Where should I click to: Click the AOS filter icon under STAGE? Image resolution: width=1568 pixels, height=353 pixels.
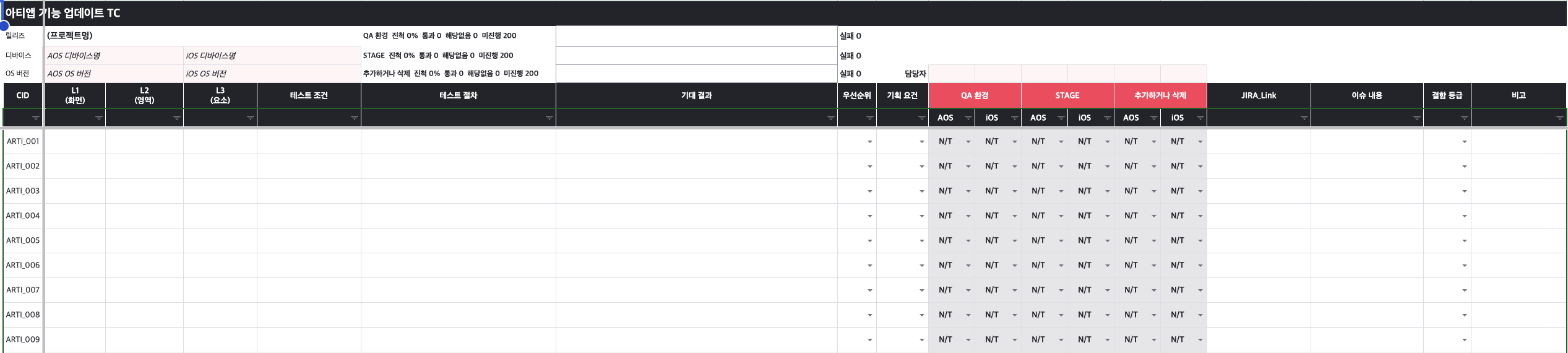click(1061, 118)
